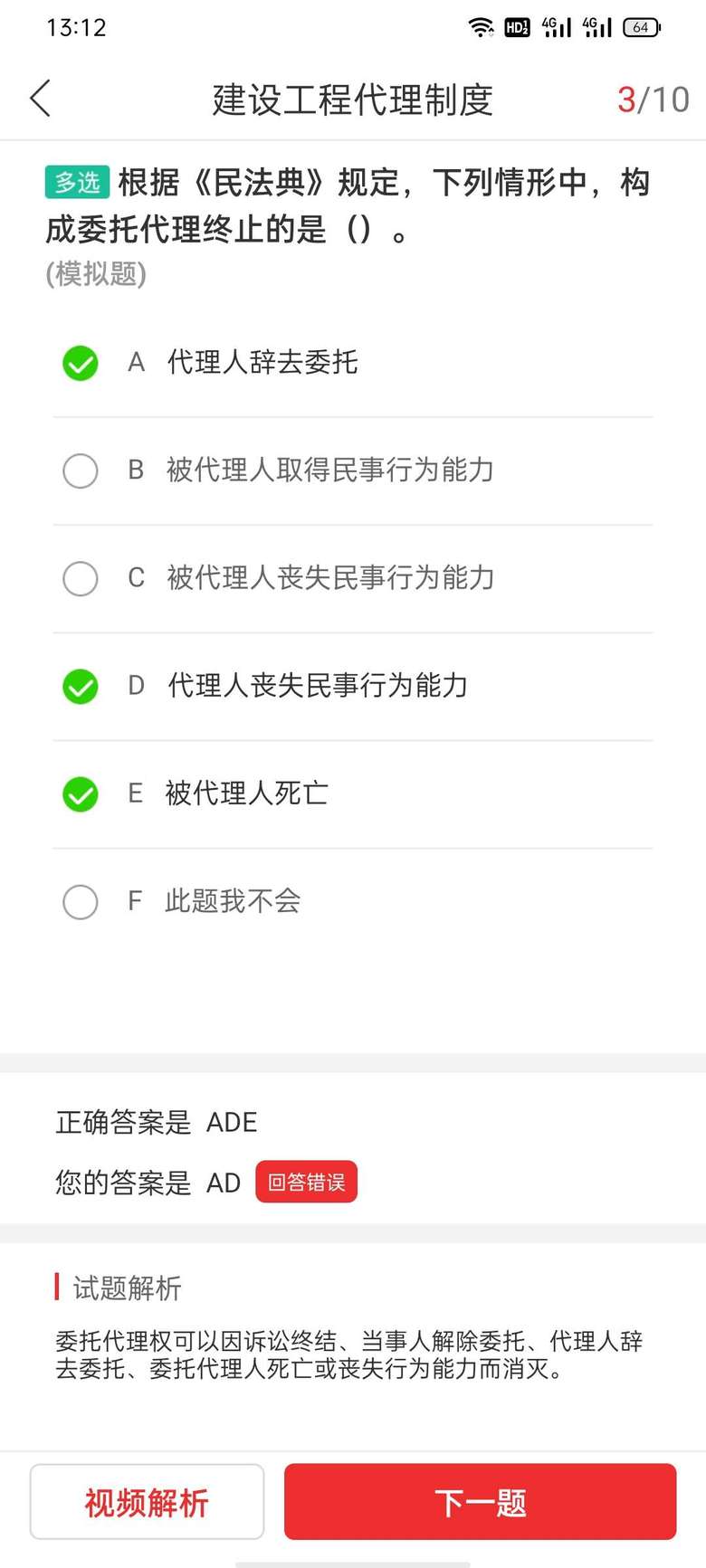Tap the second 4G signal icon

(x=597, y=27)
